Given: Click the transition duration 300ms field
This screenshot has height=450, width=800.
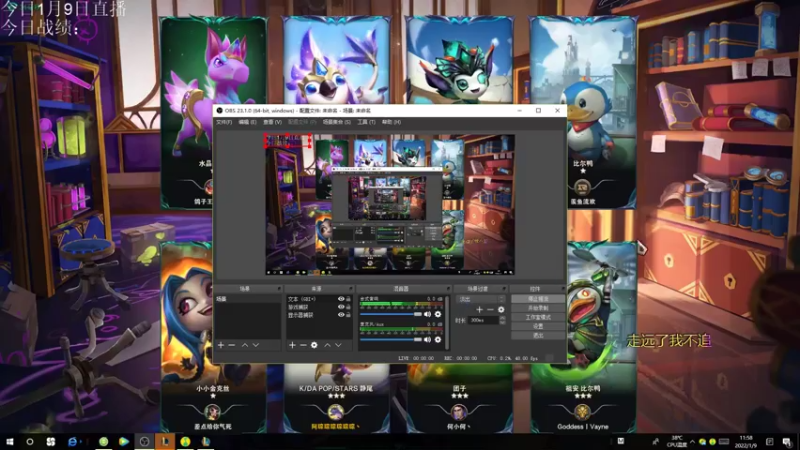Looking at the screenshot, I should click(483, 320).
